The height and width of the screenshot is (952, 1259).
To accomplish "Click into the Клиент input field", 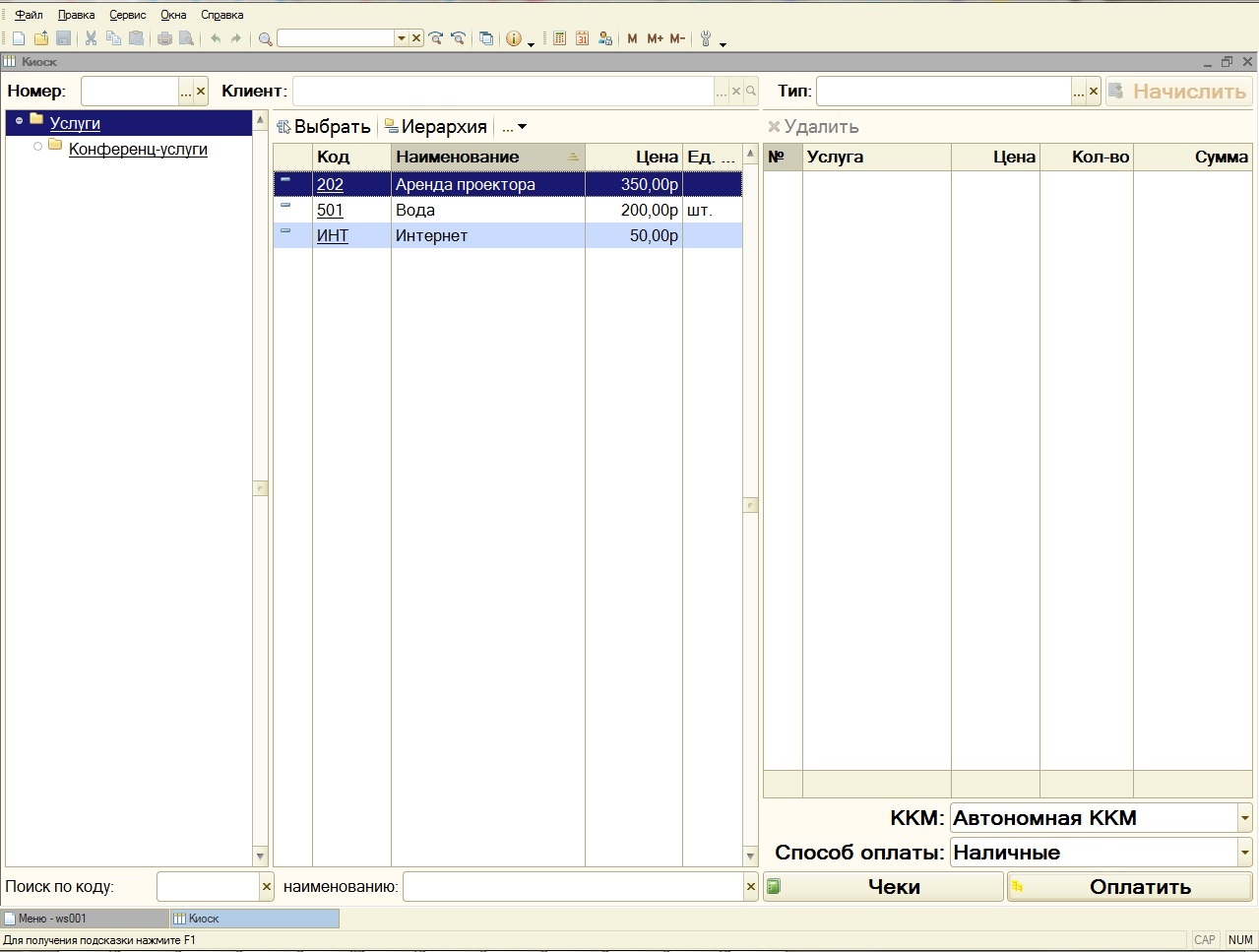I will 503,91.
